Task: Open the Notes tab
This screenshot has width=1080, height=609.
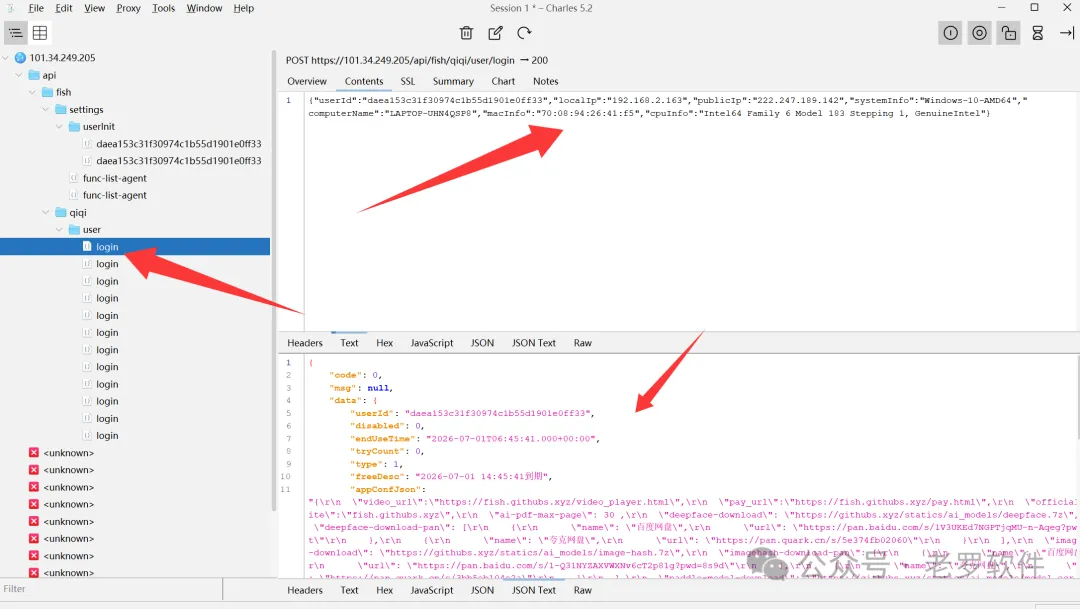Action: 546,81
